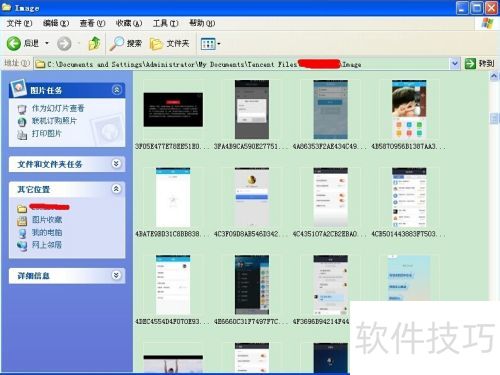
Task: Click the vertical scrollbar thumb
Action: [494, 119]
